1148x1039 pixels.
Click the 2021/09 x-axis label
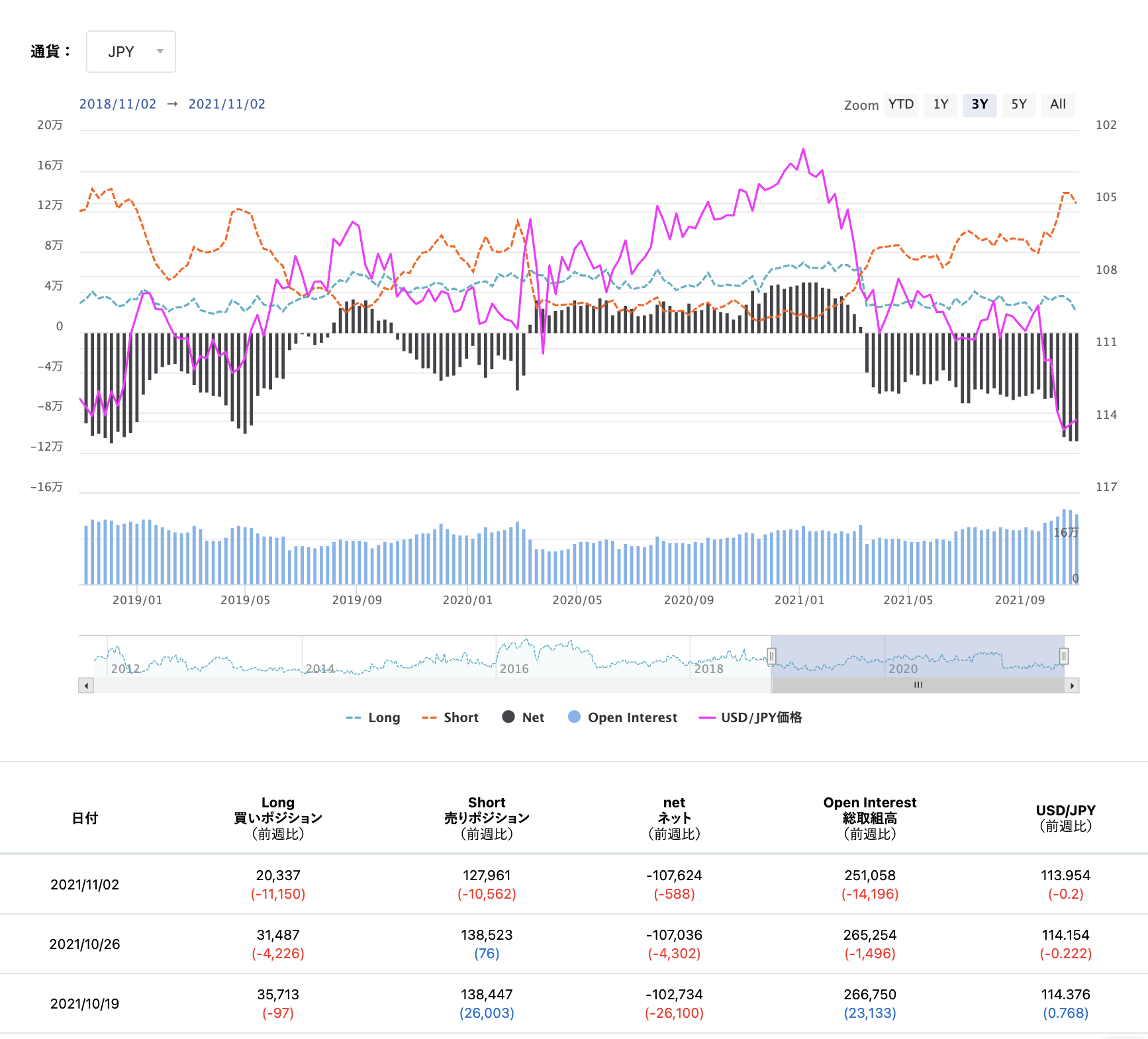point(1020,600)
